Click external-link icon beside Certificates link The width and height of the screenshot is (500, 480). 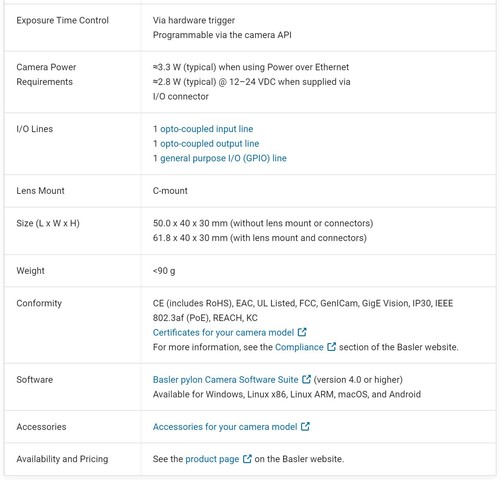pos(302,332)
